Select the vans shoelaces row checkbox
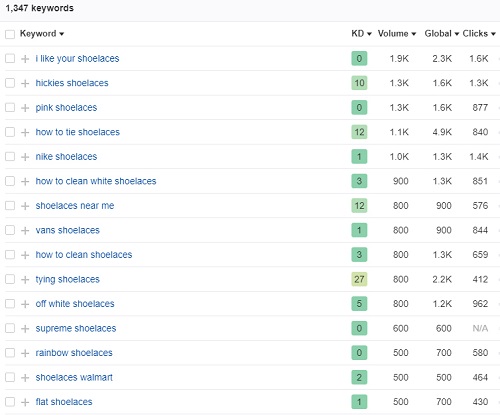The image size is (500, 415). tap(10, 230)
